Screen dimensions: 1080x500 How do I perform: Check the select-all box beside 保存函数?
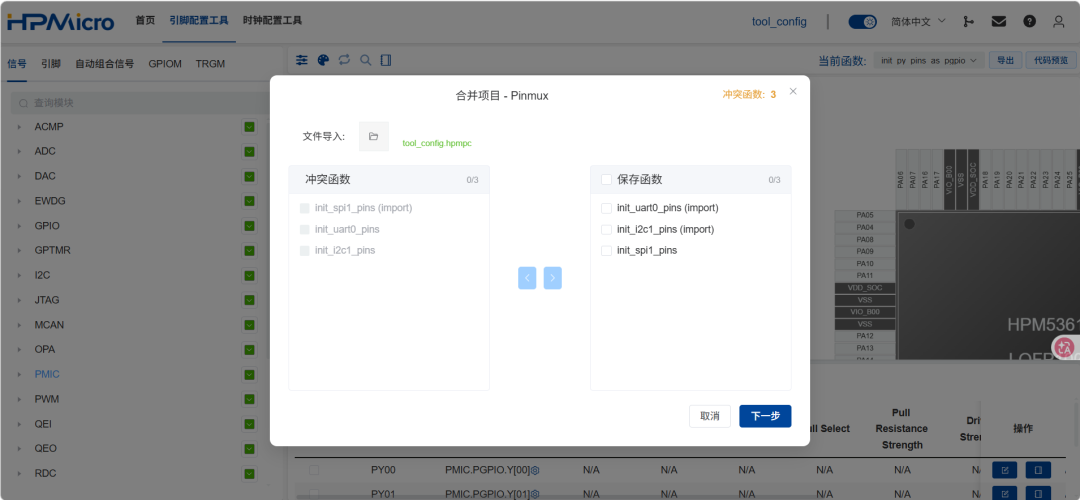coord(607,180)
